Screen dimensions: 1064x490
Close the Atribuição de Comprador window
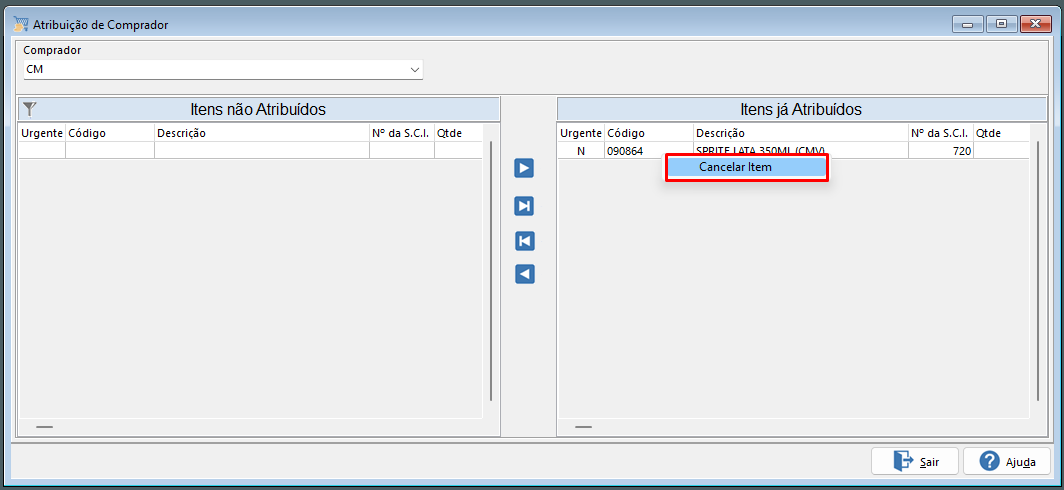click(x=1036, y=24)
